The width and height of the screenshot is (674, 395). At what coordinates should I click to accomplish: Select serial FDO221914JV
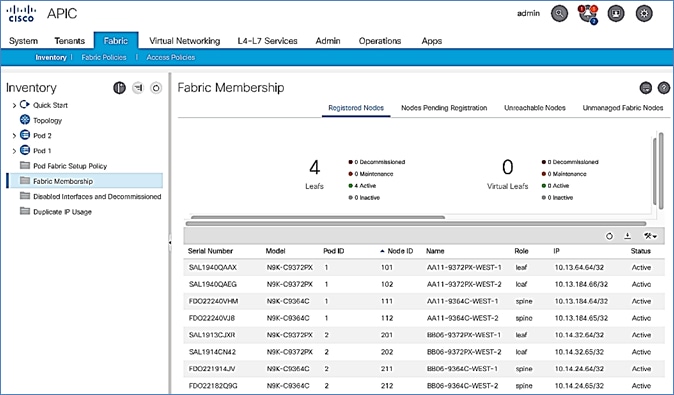click(x=212, y=369)
